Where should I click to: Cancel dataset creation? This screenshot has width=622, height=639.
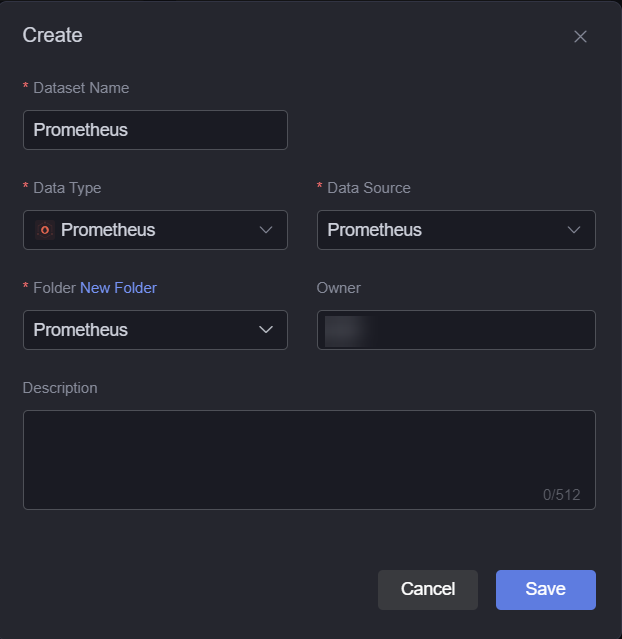click(x=428, y=590)
